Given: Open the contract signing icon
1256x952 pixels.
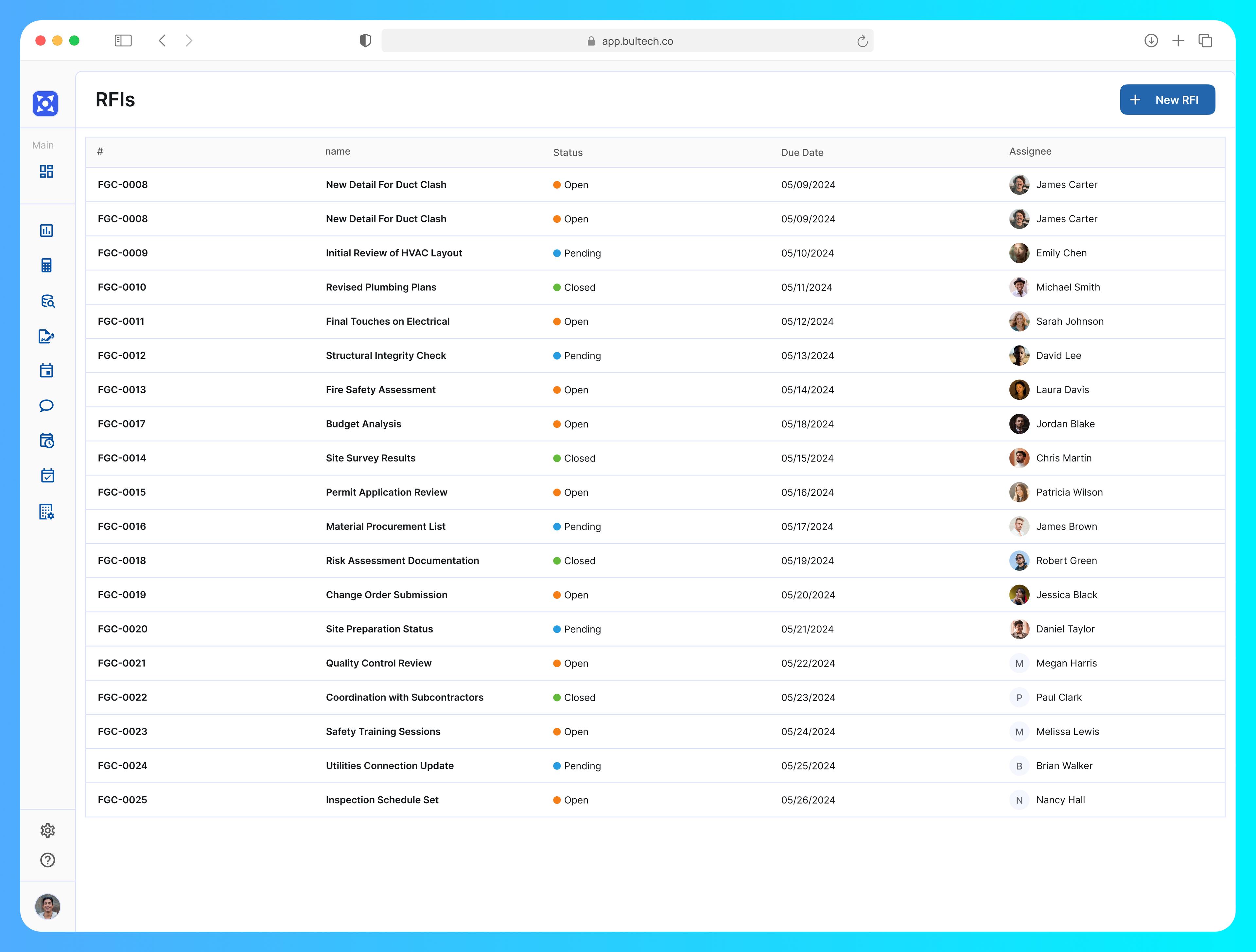Looking at the screenshot, I should (x=46, y=336).
